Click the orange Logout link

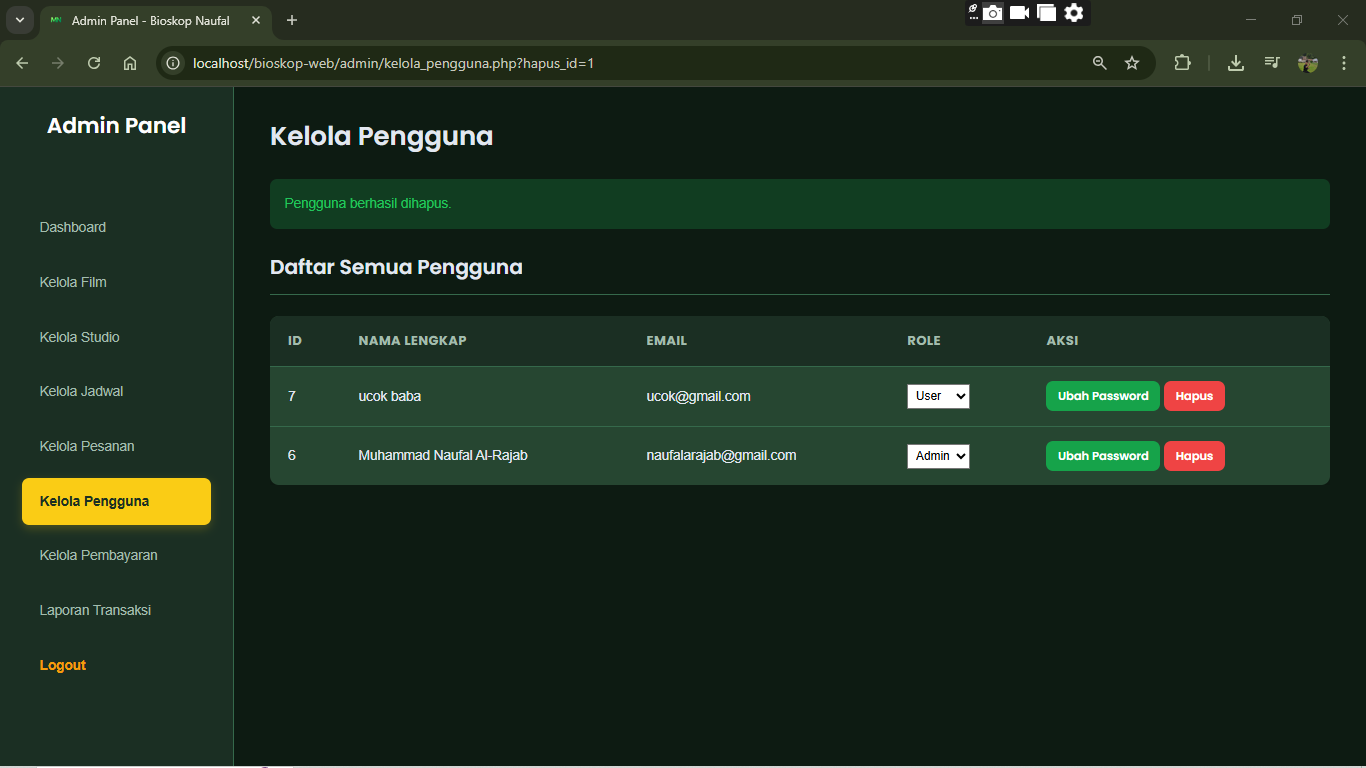click(x=63, y=665)
